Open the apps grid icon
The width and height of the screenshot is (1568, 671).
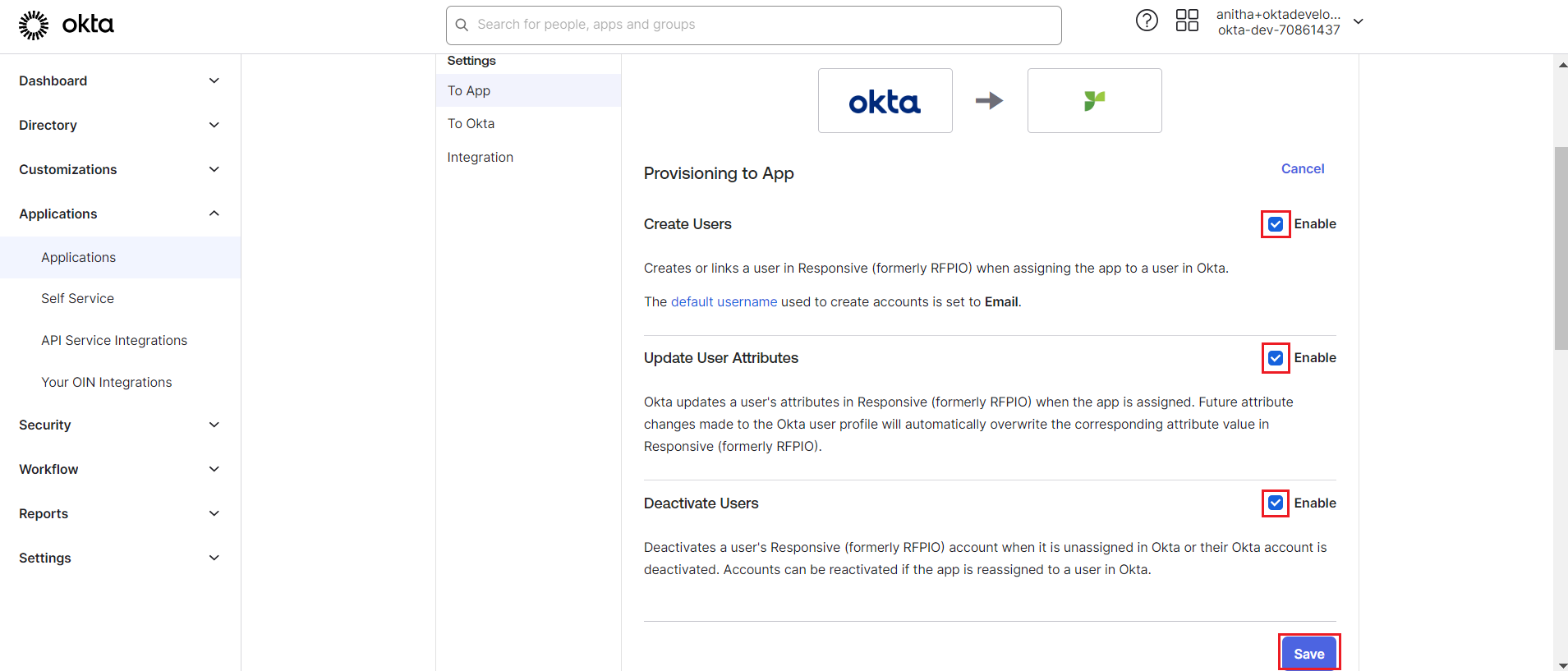1187,21
